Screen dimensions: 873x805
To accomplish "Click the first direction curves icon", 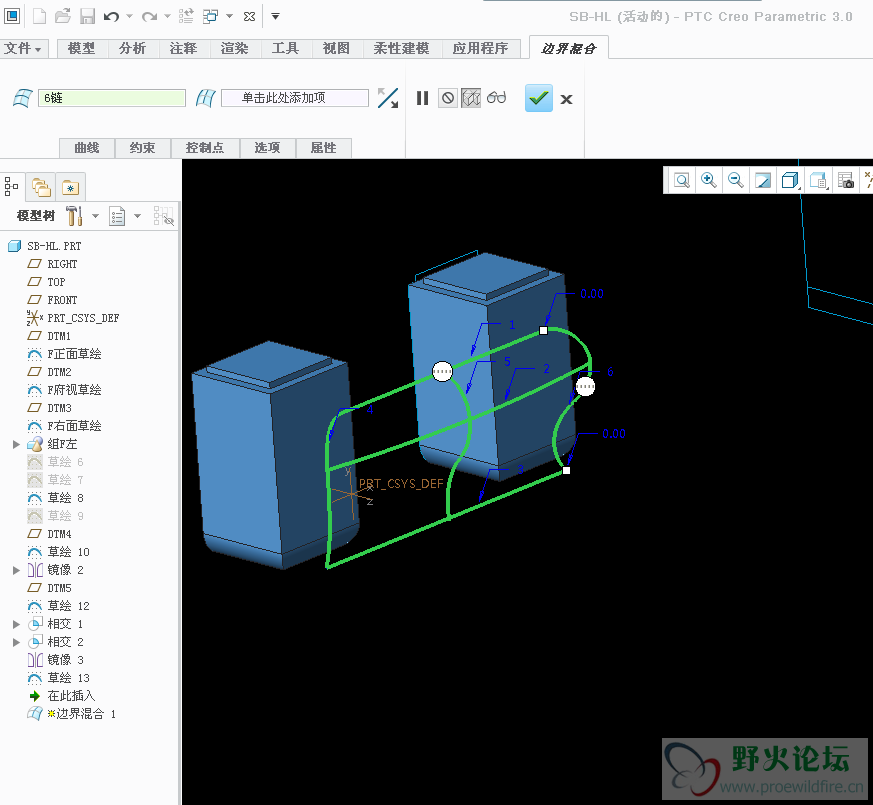I will pyautogui.click(x=23, y=98).
